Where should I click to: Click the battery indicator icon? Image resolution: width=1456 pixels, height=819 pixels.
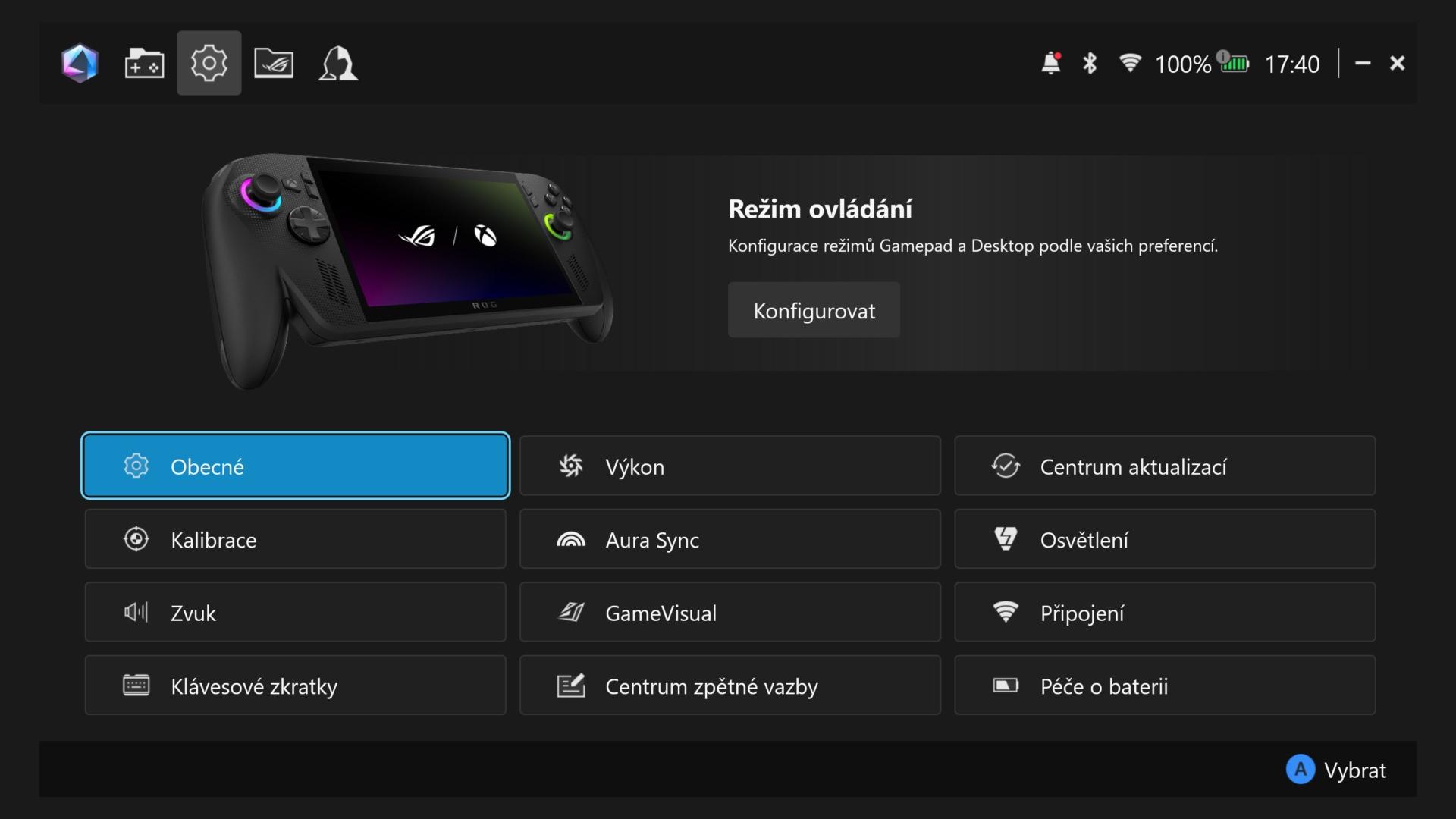point(1233,62)
